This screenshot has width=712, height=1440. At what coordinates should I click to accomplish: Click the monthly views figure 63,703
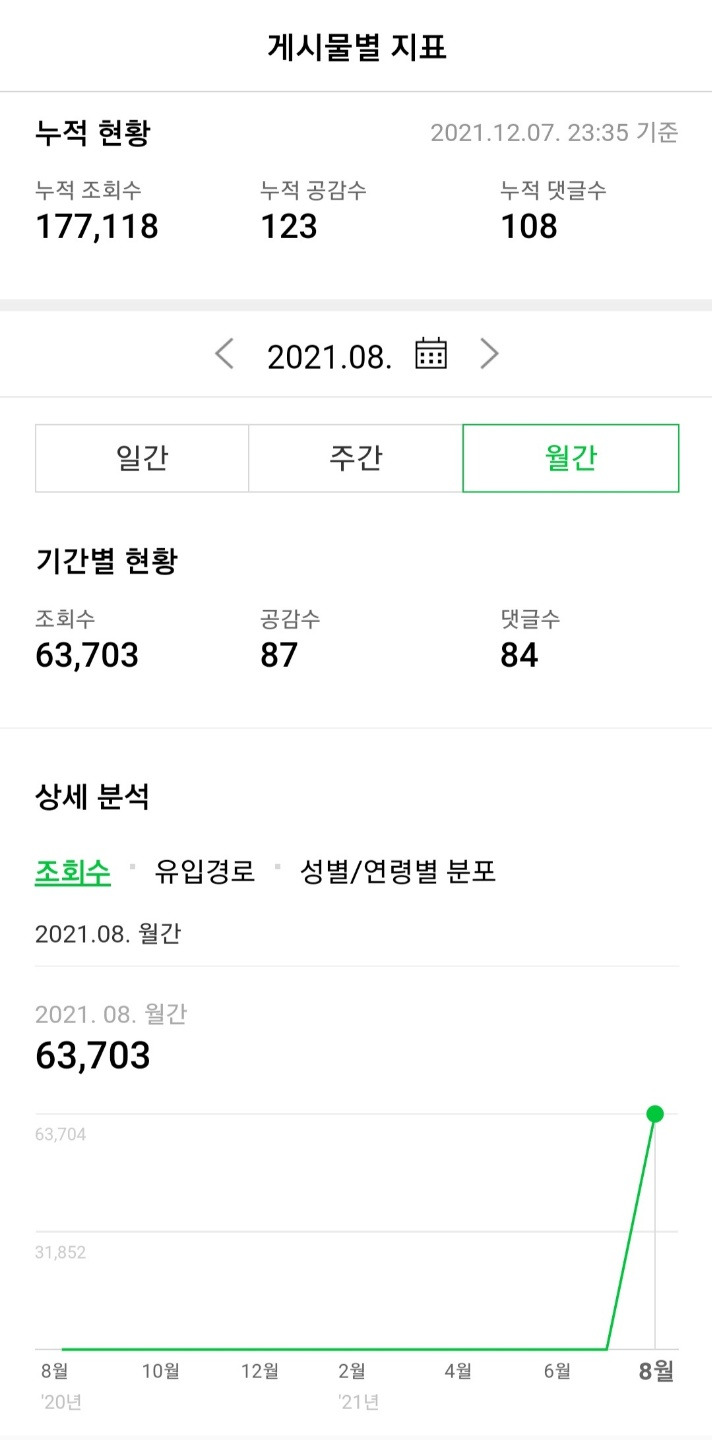pyautogui.click(x=90, y=1055)
